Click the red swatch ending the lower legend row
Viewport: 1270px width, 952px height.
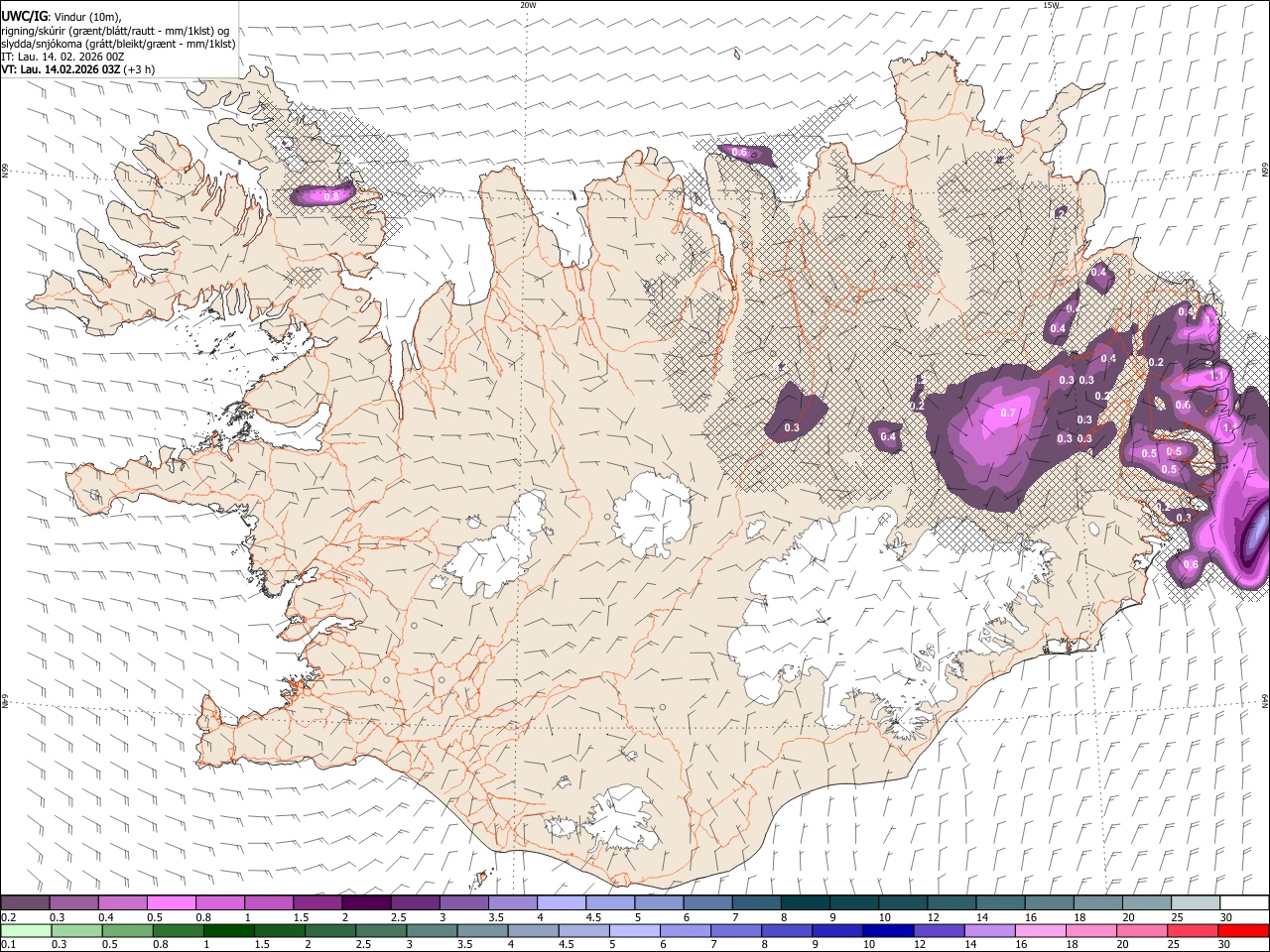(x=1243, y=930)
